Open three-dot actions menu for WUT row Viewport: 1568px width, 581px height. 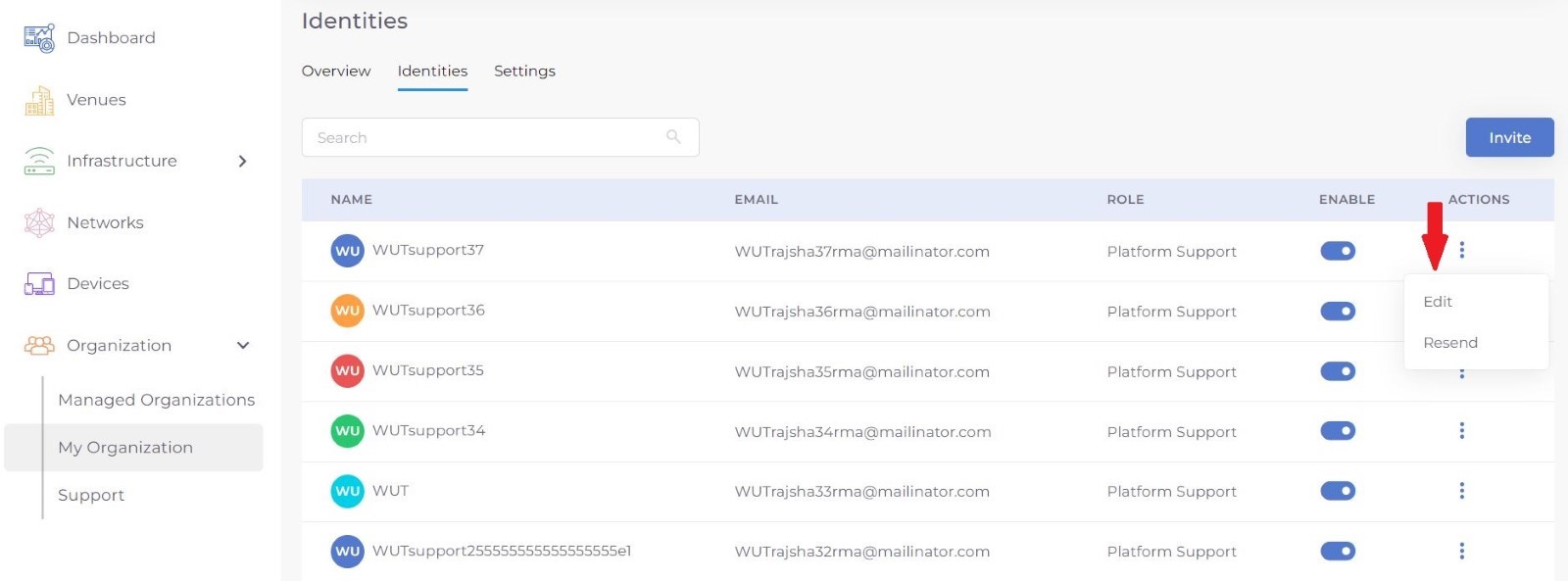click(1461, 491)
